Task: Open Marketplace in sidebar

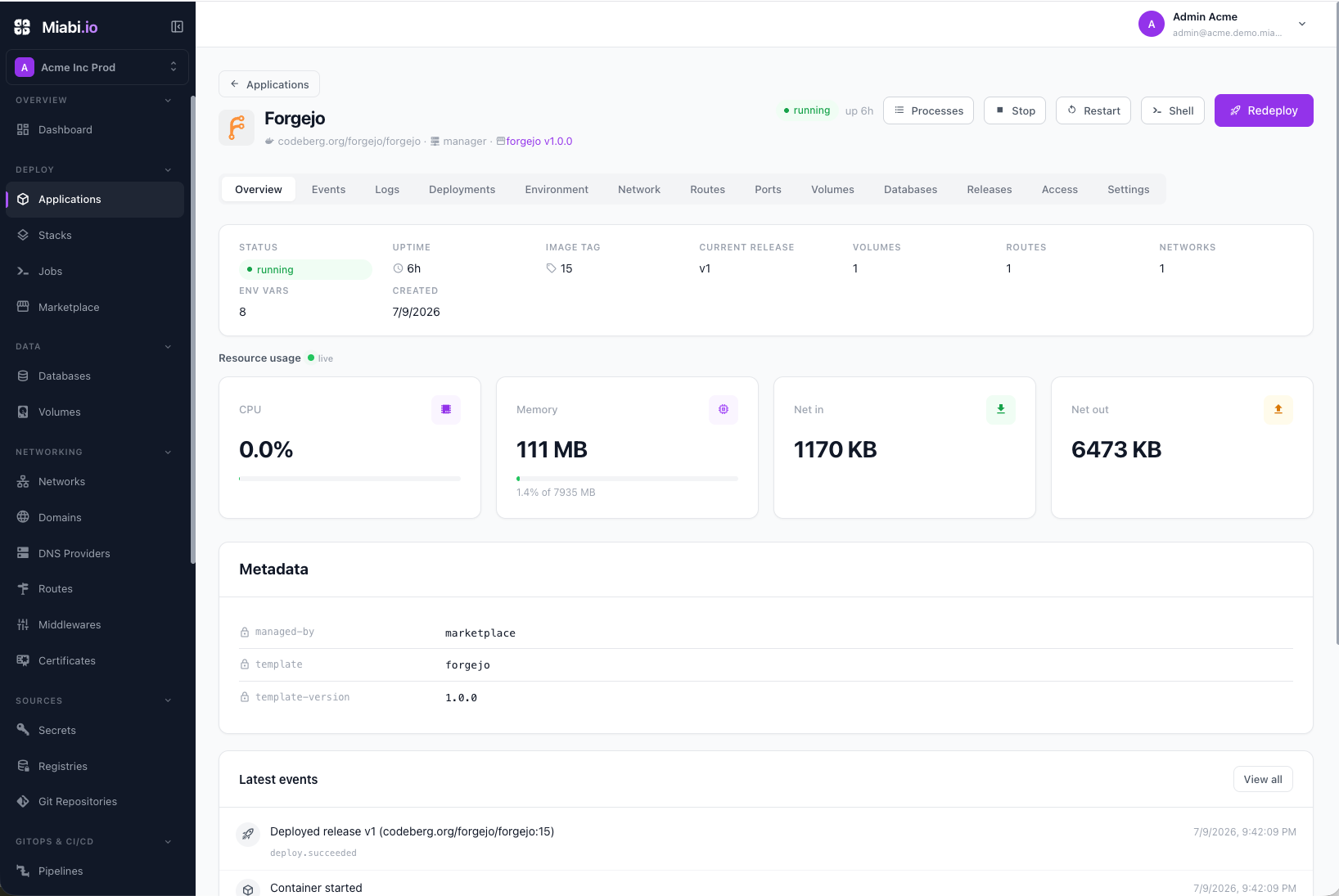Action: tap(95, 307)
